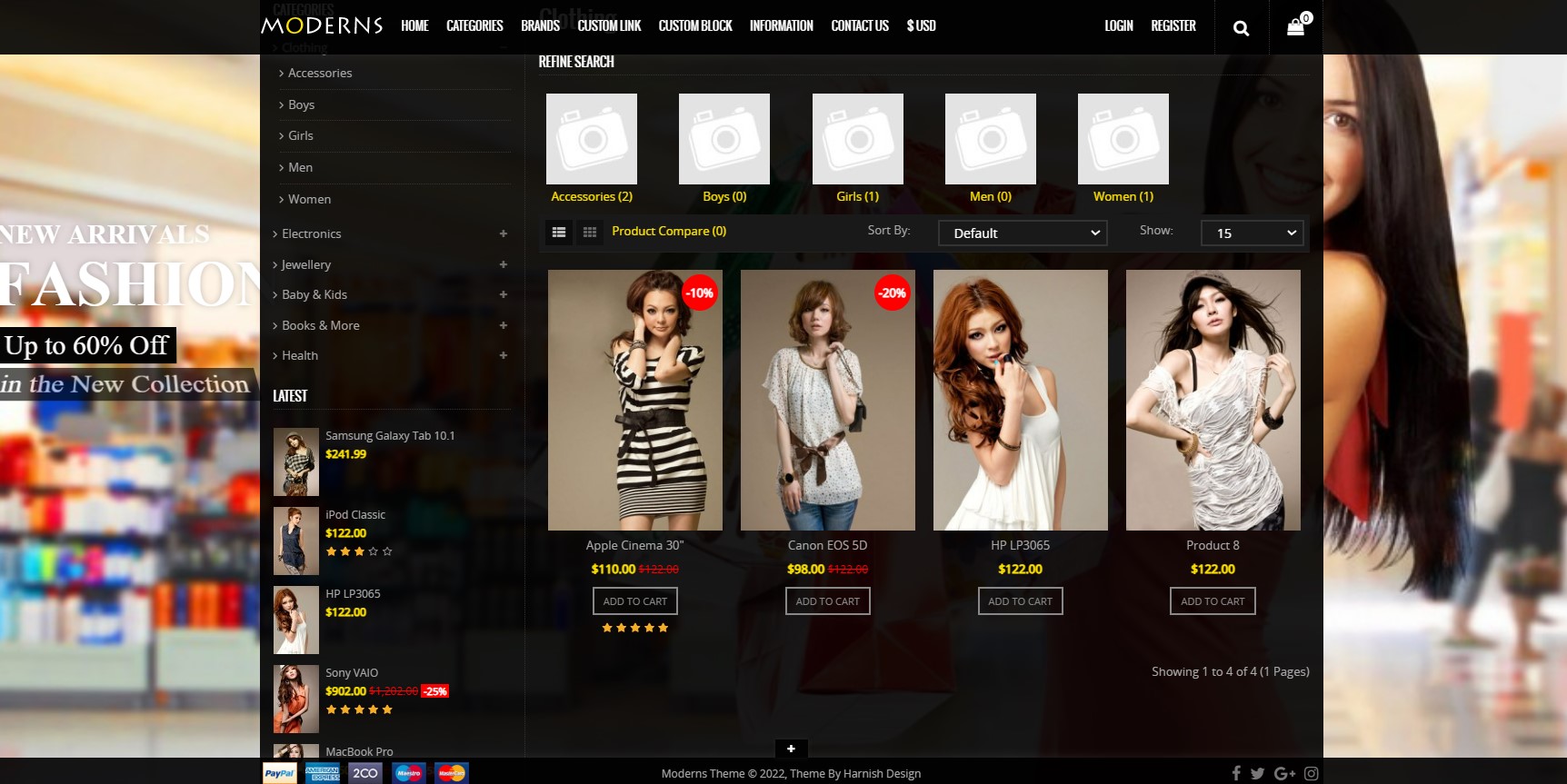Select Women in sidebar categories

(309, 199)
